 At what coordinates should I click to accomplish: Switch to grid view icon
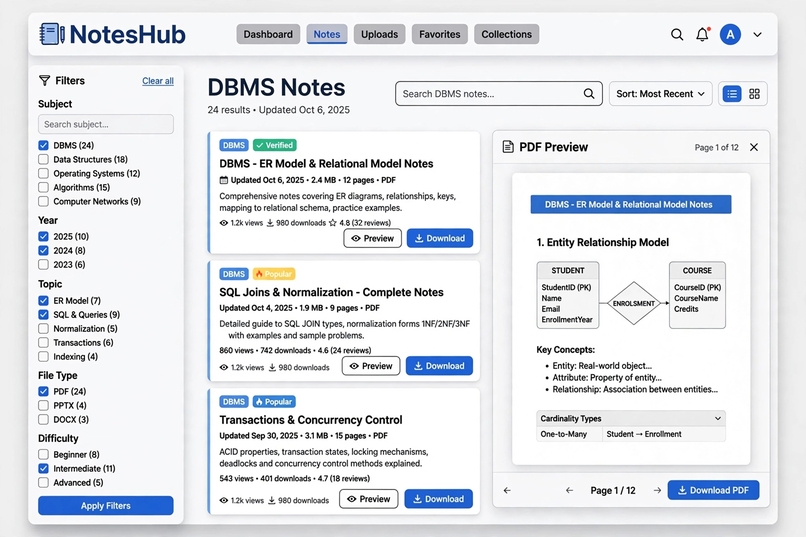[x=754, y=94]
